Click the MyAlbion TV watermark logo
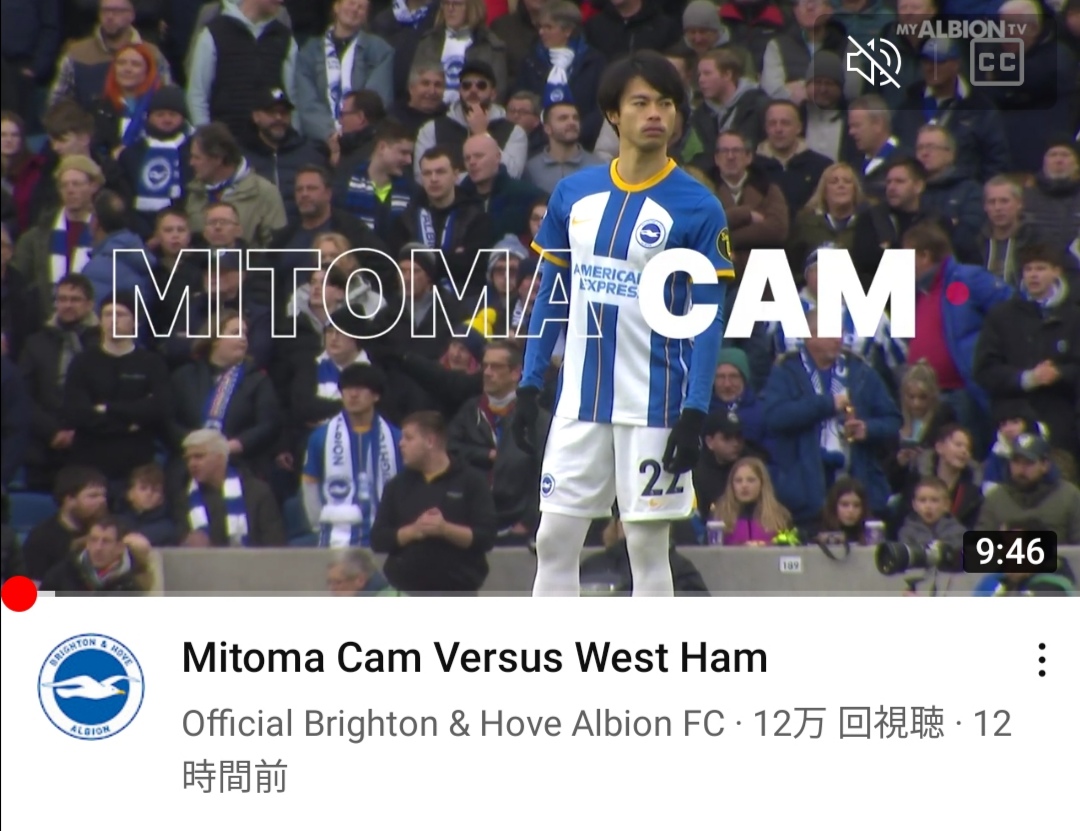1080x831 pixels. point(961,29)
